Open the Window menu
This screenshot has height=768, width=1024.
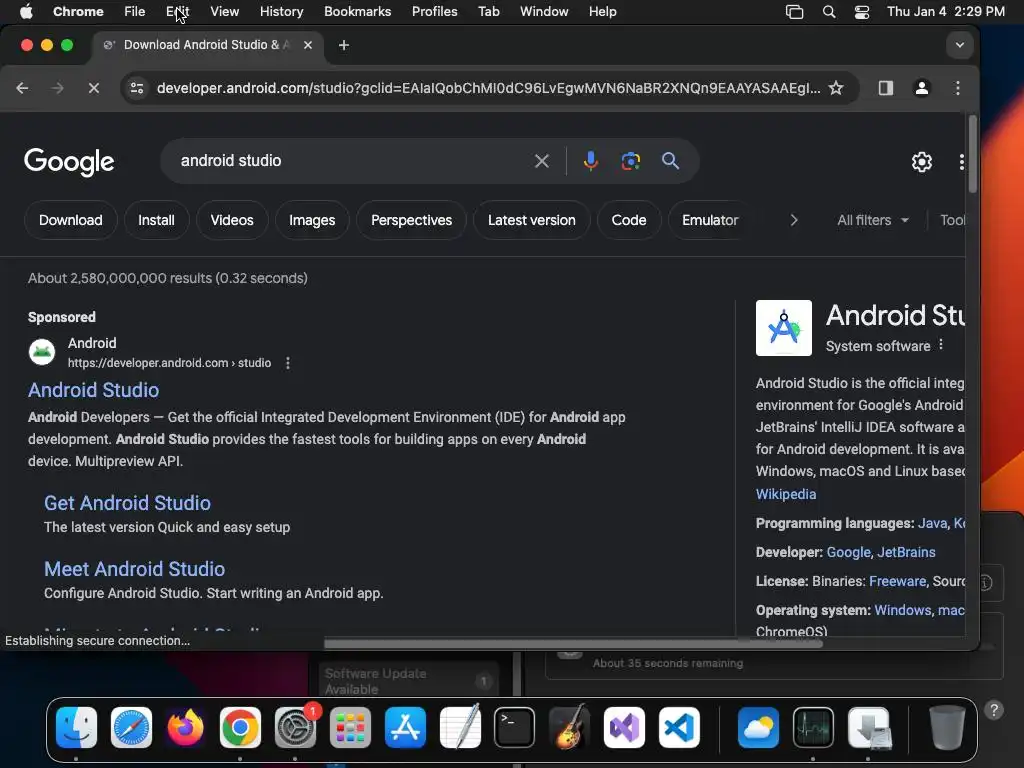(x=544, y=12)
